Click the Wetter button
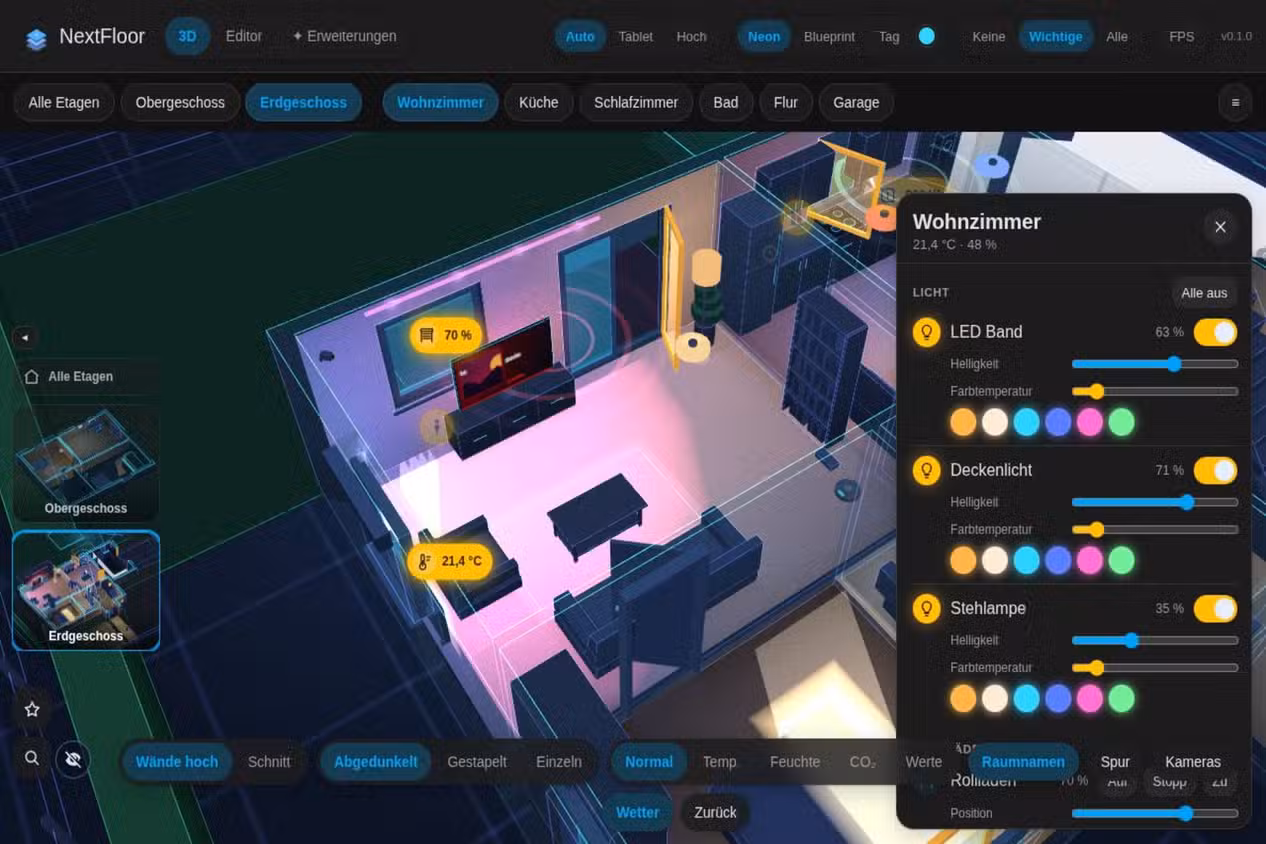Screen dimensions: 1266x844 (x=638, y=812)
